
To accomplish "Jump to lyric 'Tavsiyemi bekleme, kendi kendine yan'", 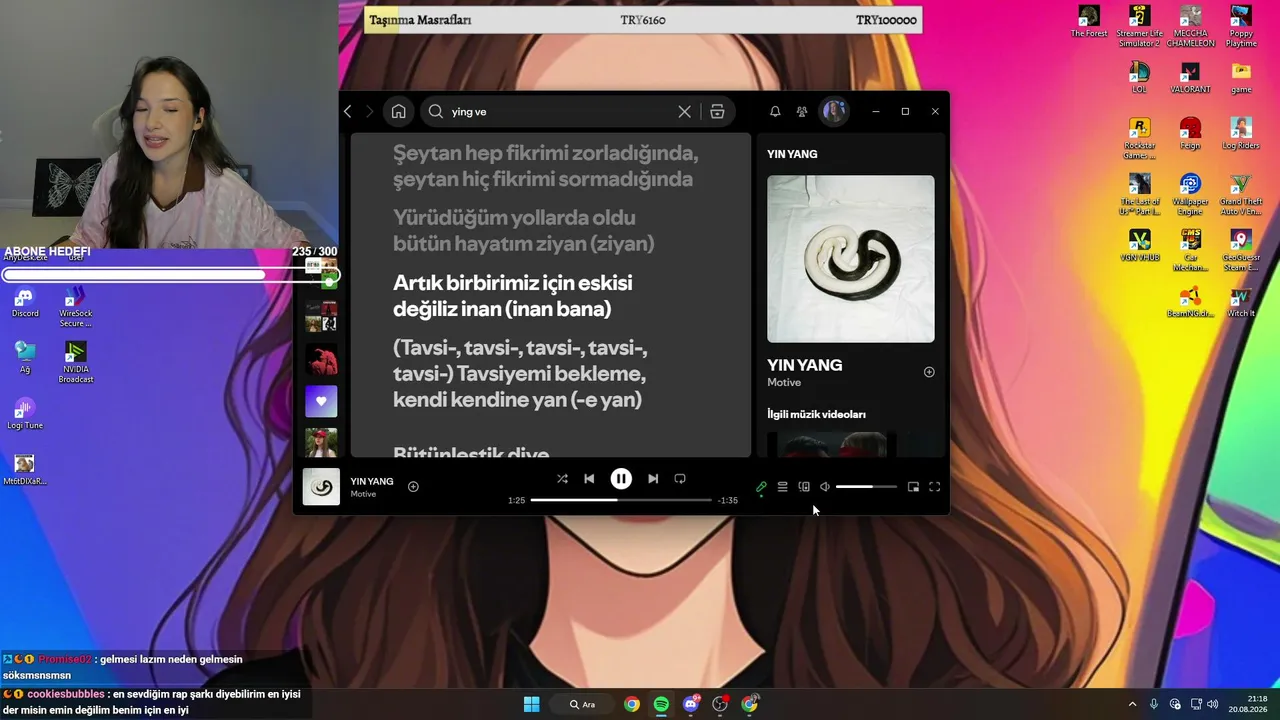I will pyautogui.click(x=520, y=374).
